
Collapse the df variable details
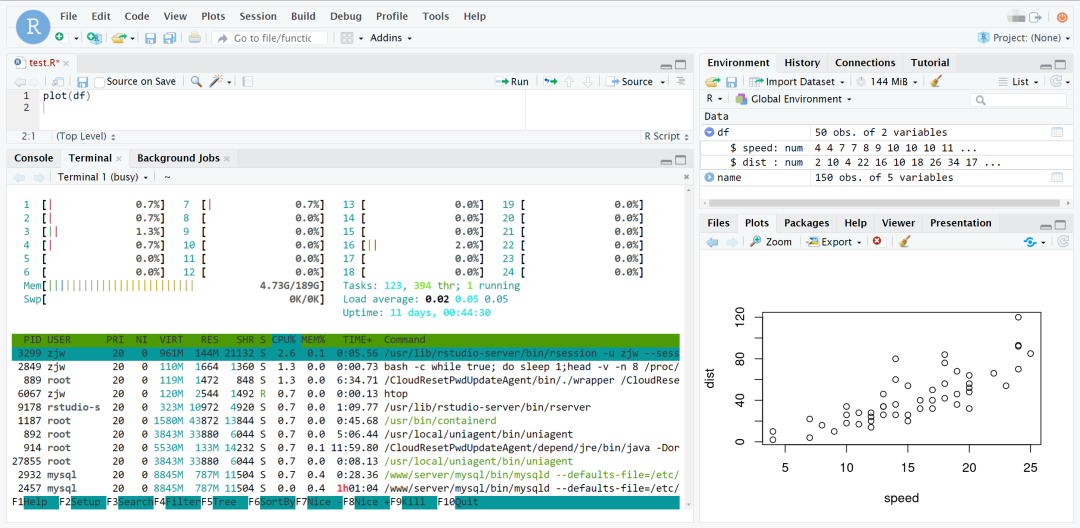click(x=710, y=132)
